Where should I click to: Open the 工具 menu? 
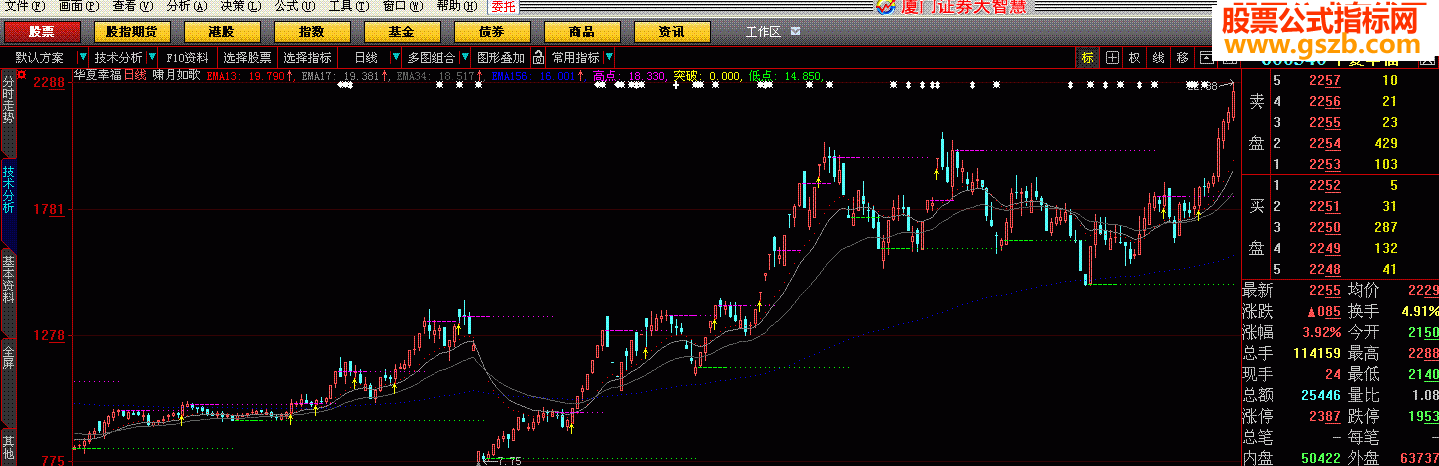click(x=349, y=6)
